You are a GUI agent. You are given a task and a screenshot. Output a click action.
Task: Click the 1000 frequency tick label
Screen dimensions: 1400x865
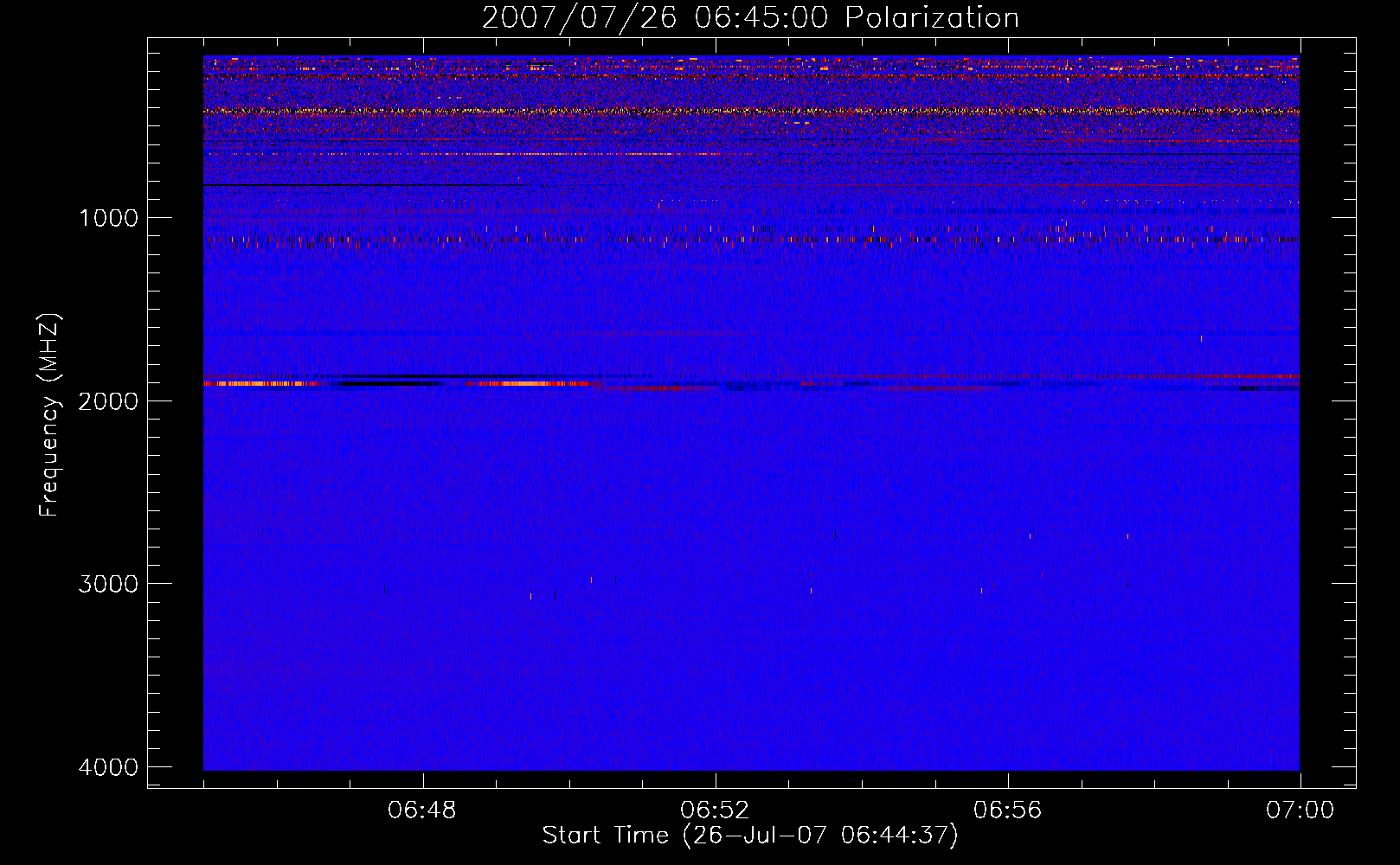[x=108, y=218]
